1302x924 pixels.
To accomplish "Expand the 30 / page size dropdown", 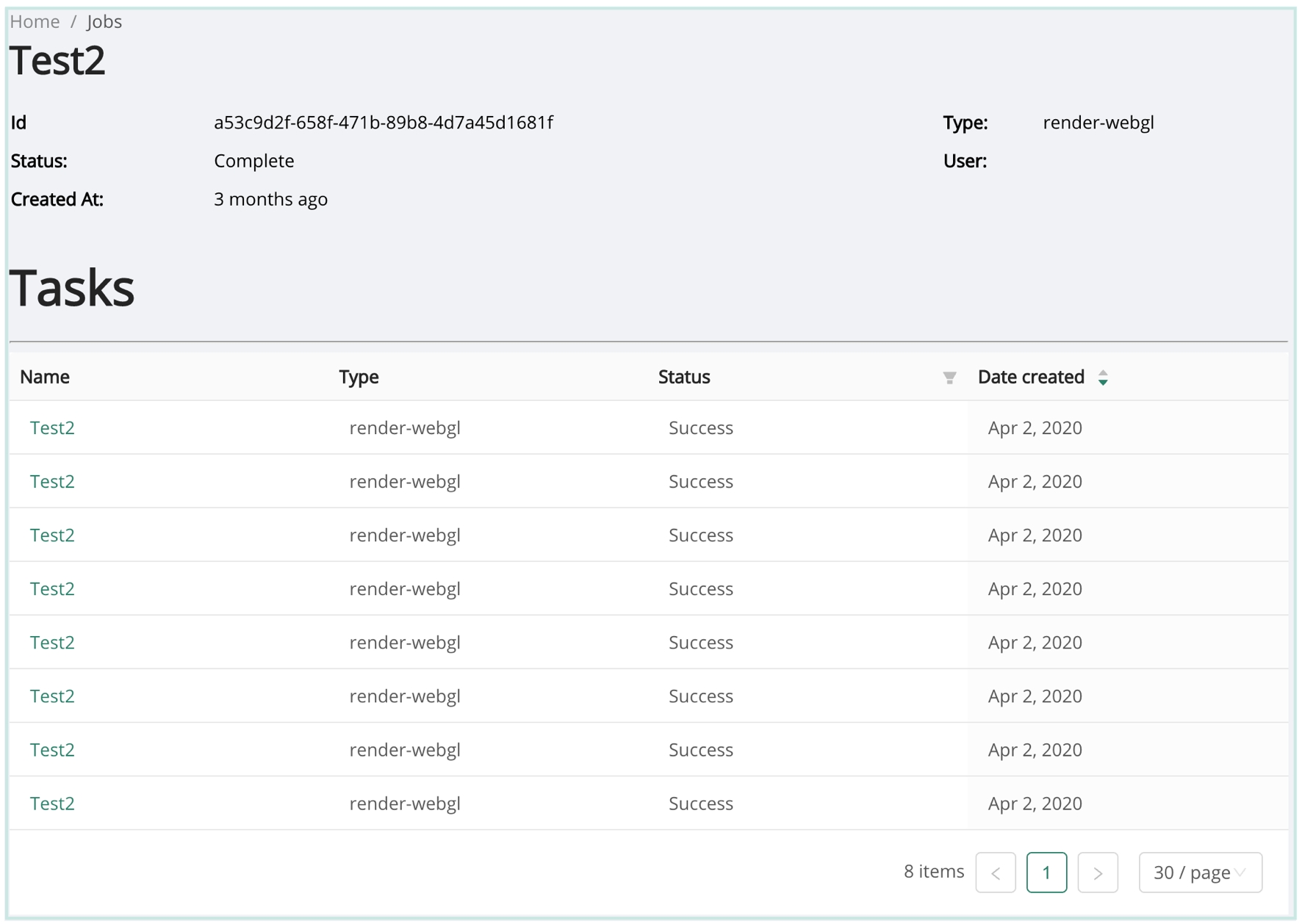I will (1199, 873).
